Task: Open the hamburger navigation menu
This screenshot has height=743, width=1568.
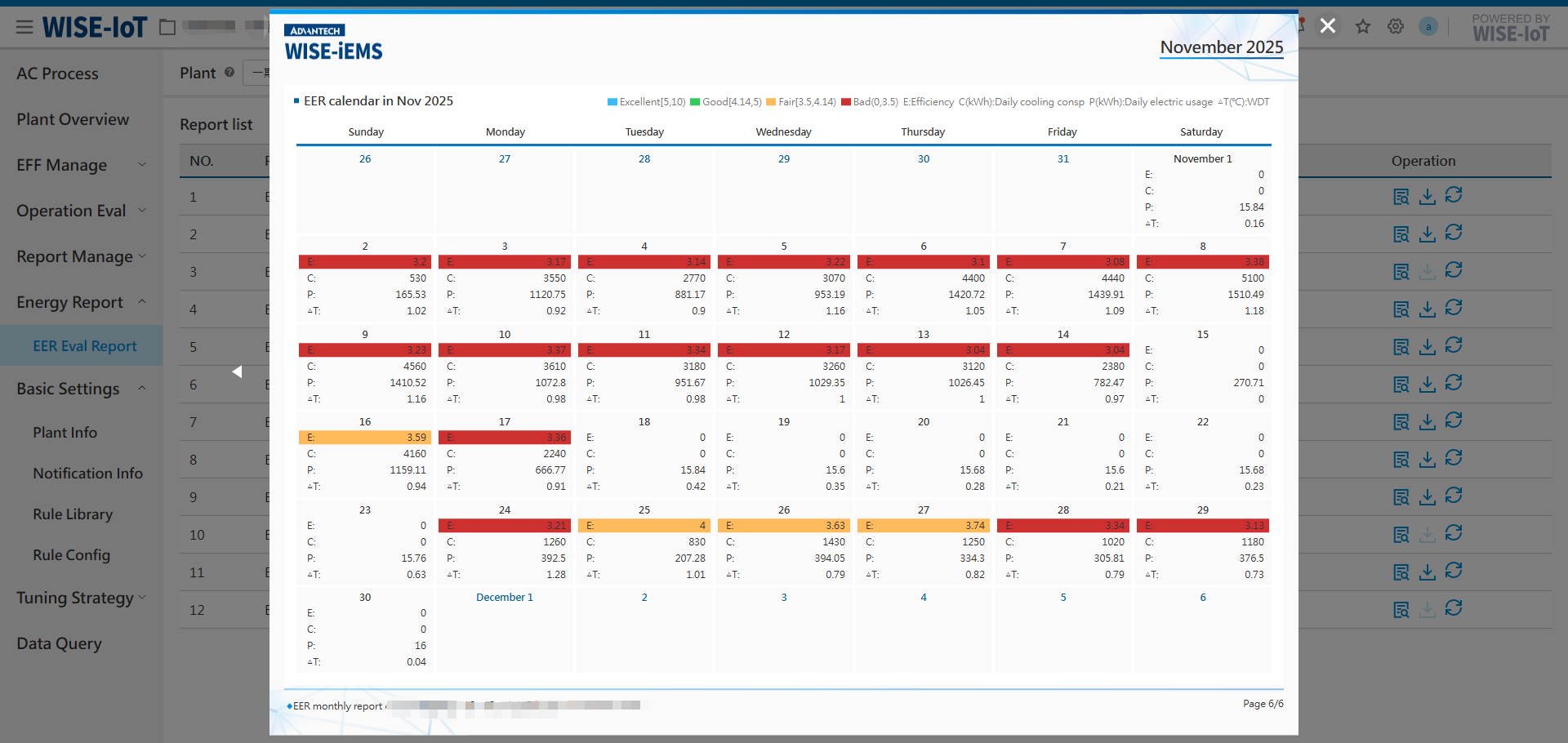Action: [x=24, y=26]
